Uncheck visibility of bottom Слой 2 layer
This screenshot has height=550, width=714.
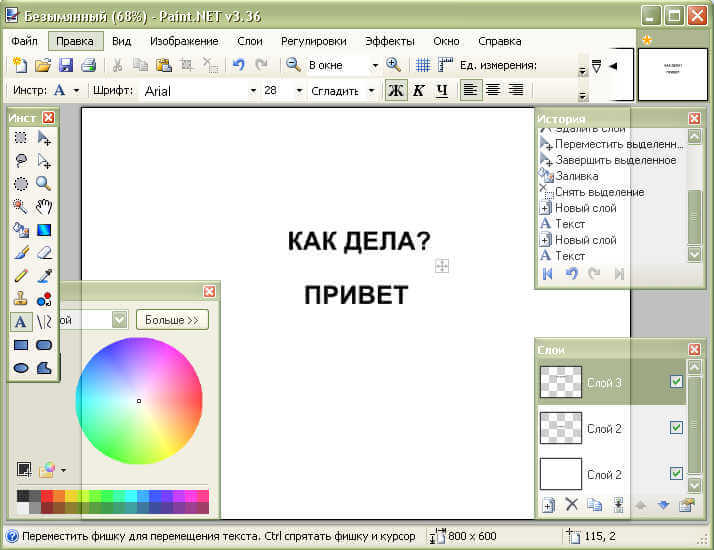[676, 474]
